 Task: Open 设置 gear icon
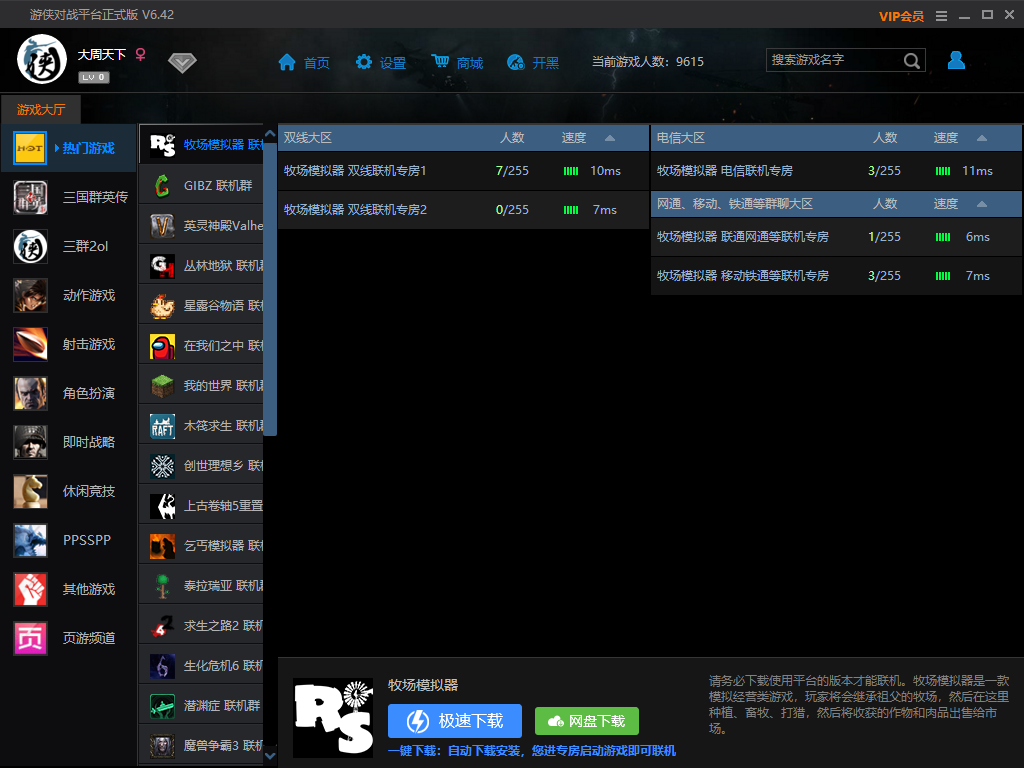click(364, 62)
